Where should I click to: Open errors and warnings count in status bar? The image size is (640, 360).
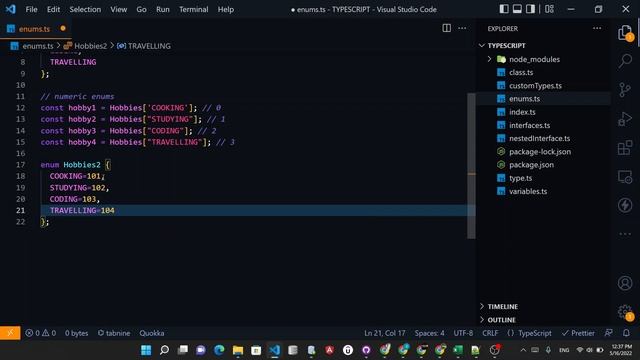pos(40,333)
